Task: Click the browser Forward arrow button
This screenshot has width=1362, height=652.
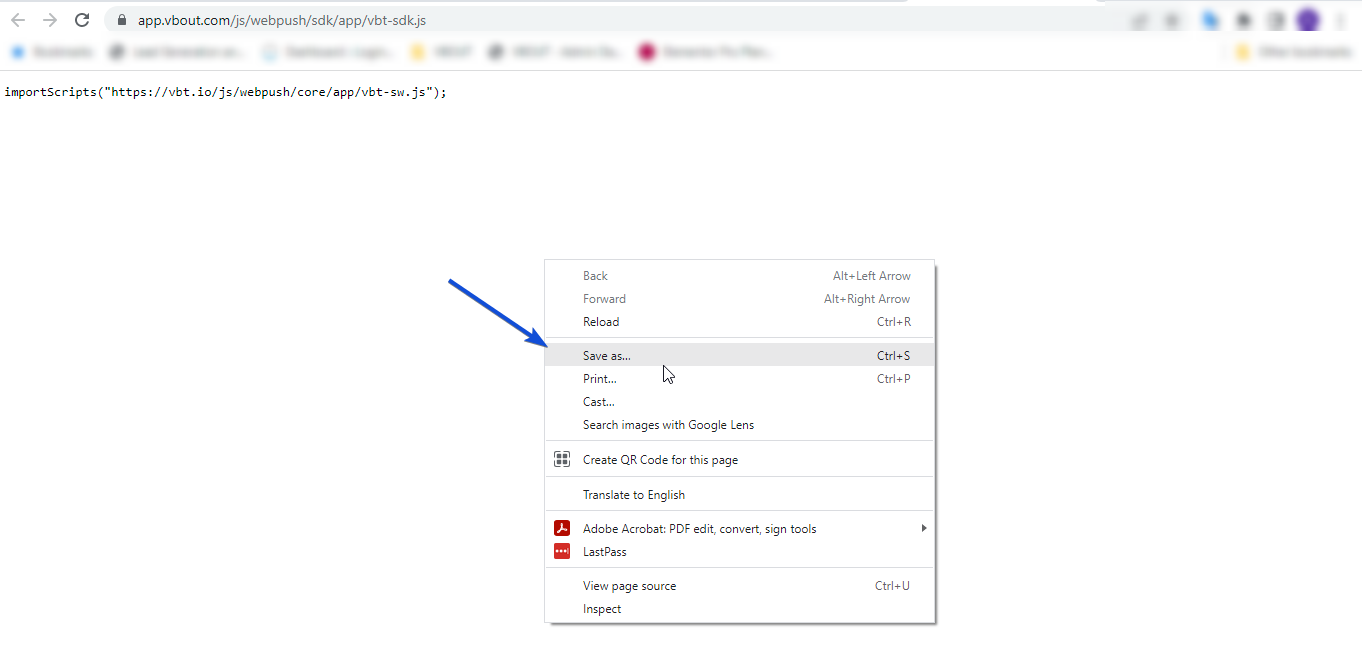Action: click(50, 20)
